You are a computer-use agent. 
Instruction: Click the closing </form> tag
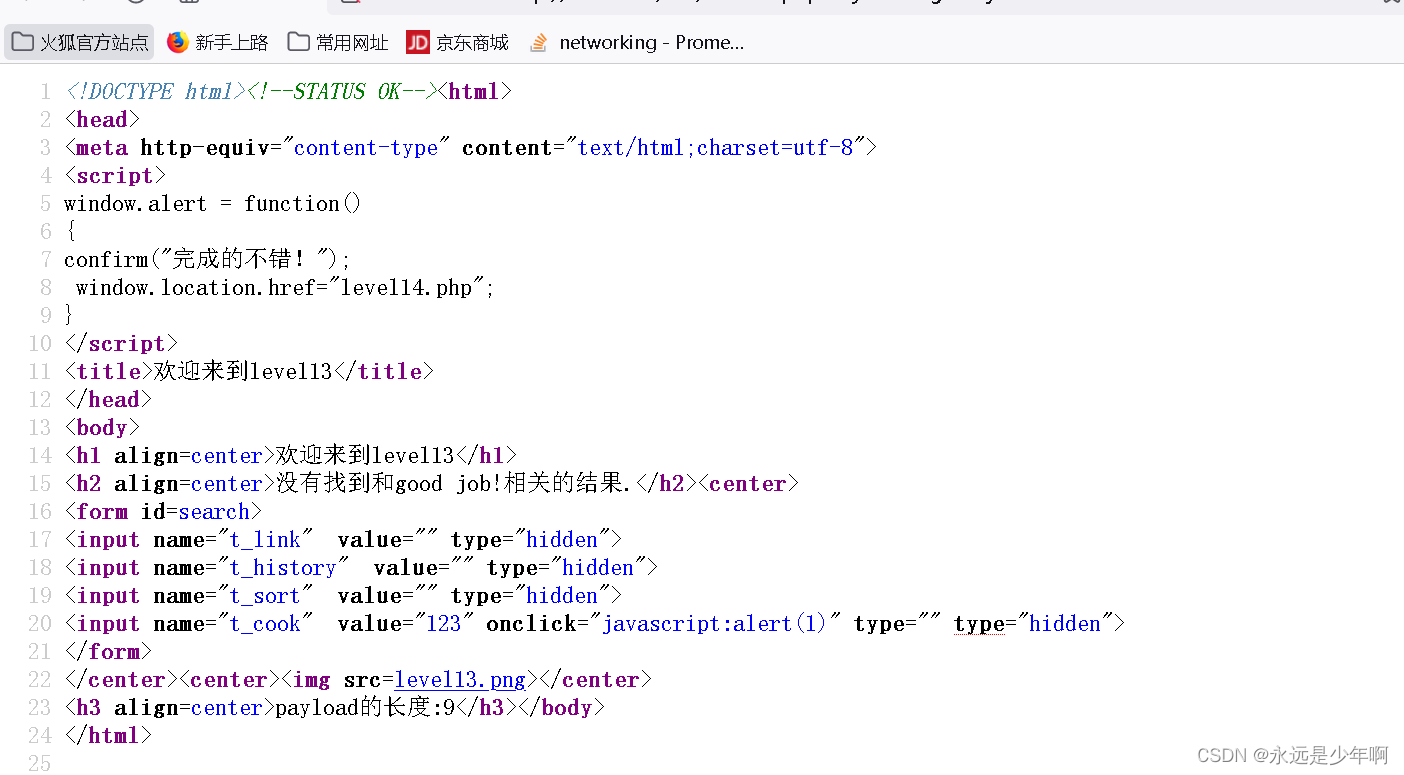click(x=108, y=652)
